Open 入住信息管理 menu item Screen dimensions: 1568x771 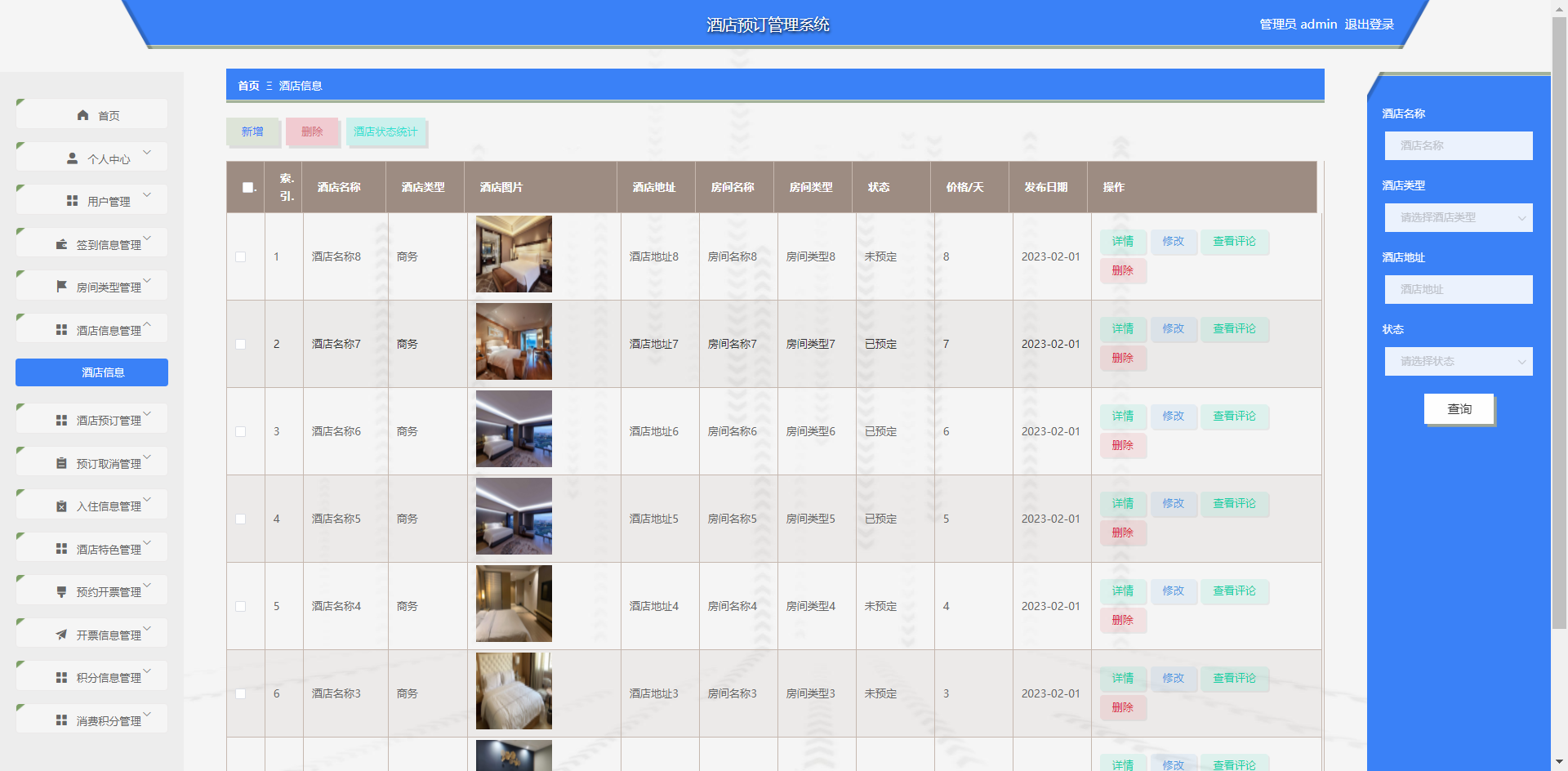click(91, 506)
